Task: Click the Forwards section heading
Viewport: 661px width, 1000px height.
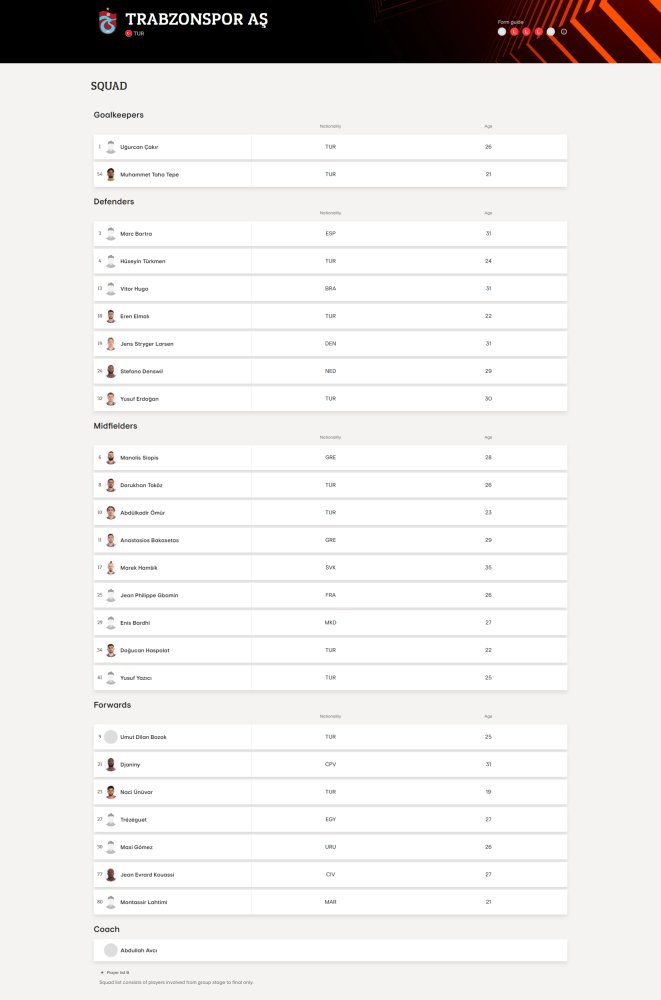Action: click(111, 705)
